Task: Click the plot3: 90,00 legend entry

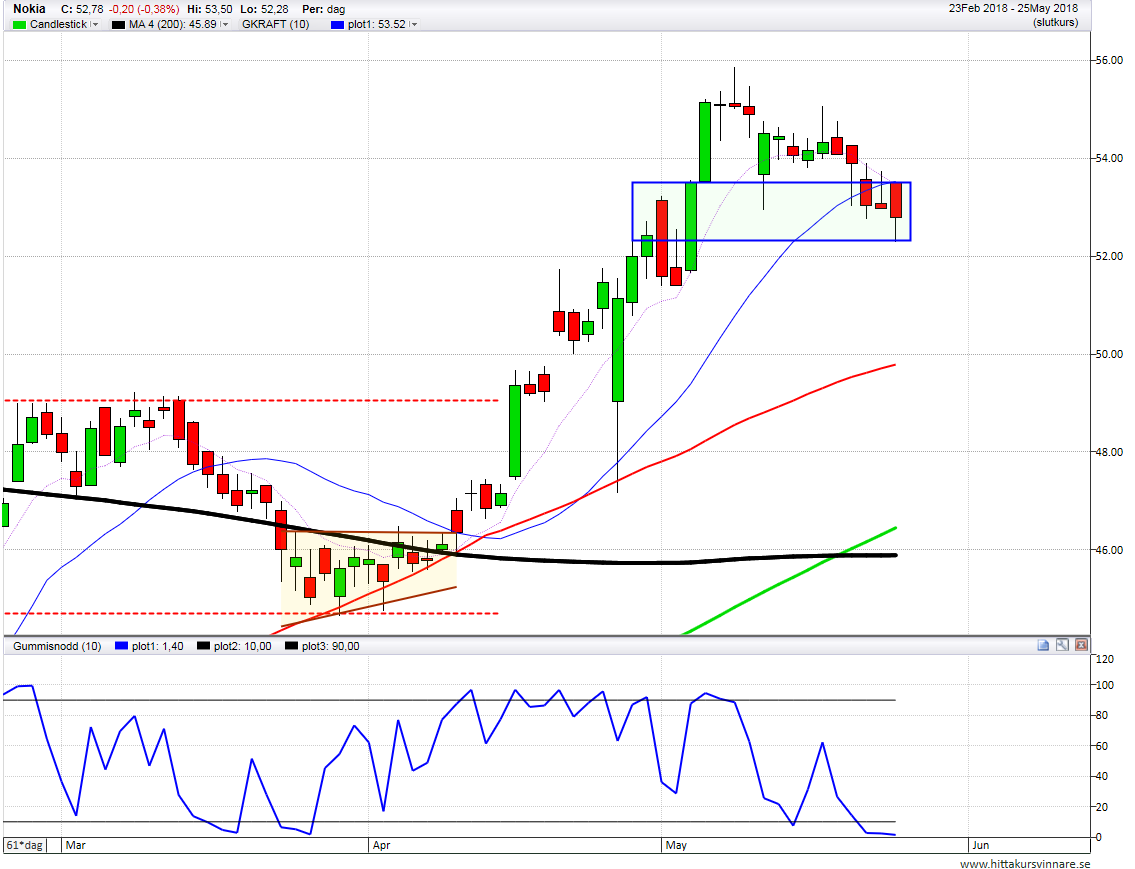Action: [x=330, y=646]
